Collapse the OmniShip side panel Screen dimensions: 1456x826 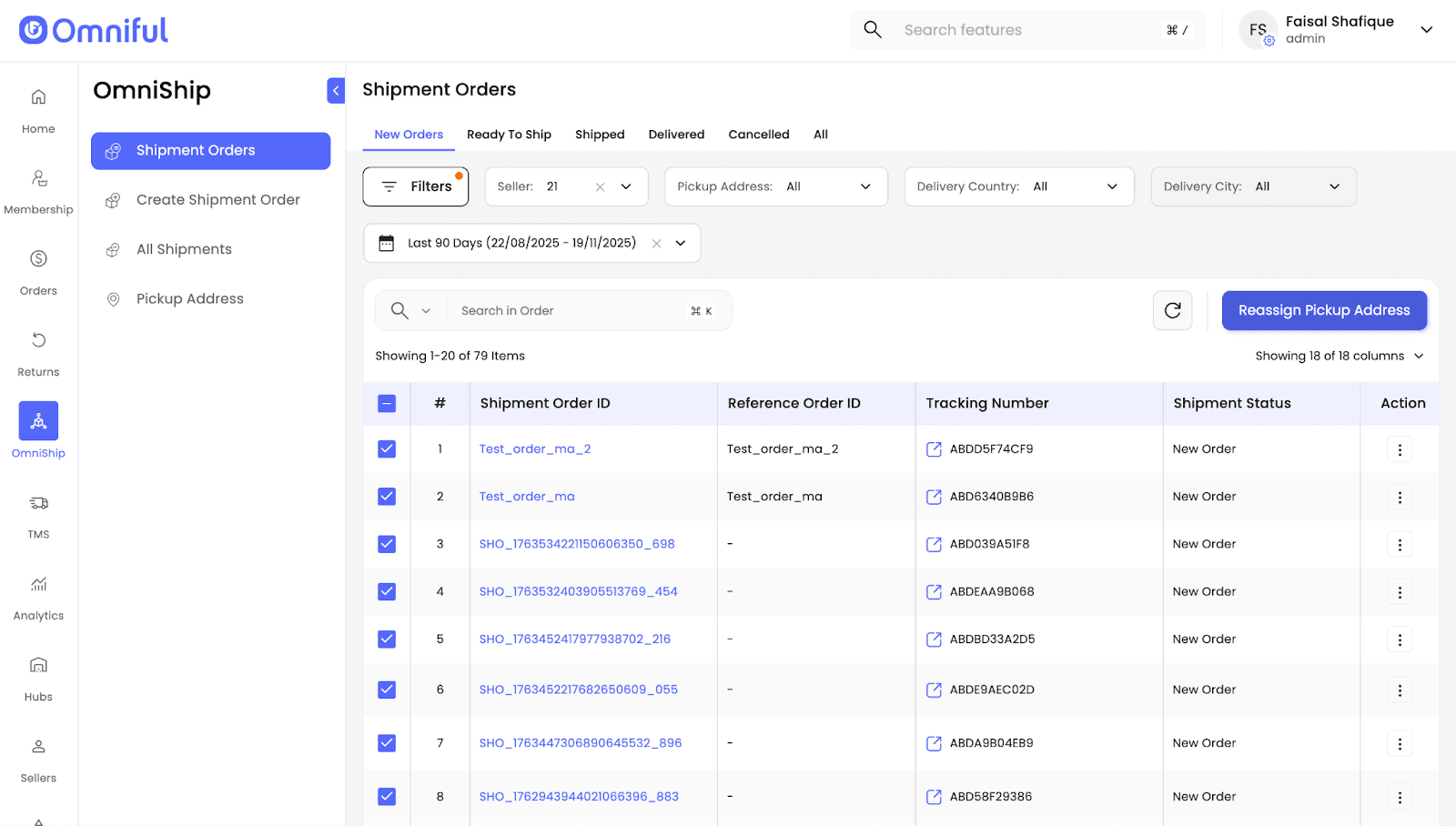tap(336, 90)
